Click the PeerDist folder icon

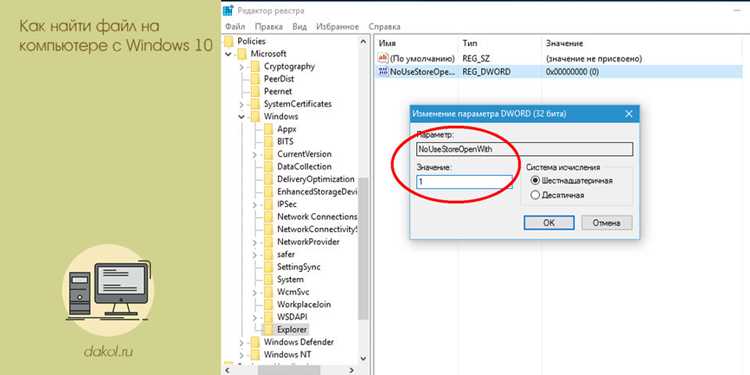pyautogui.click(x=256, y=79)
